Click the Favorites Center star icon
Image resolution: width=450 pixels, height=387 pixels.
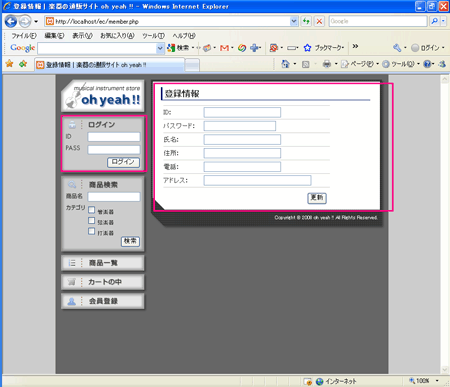(x=9, y=64)
